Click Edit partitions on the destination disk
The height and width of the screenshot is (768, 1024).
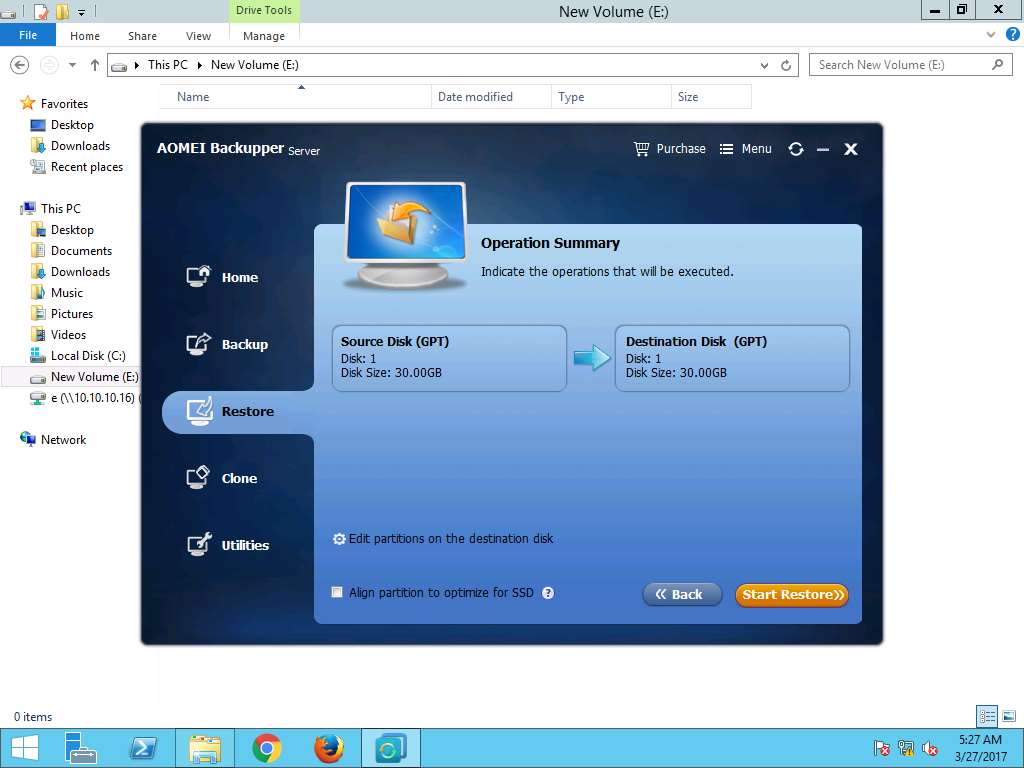tap(443, 539)
